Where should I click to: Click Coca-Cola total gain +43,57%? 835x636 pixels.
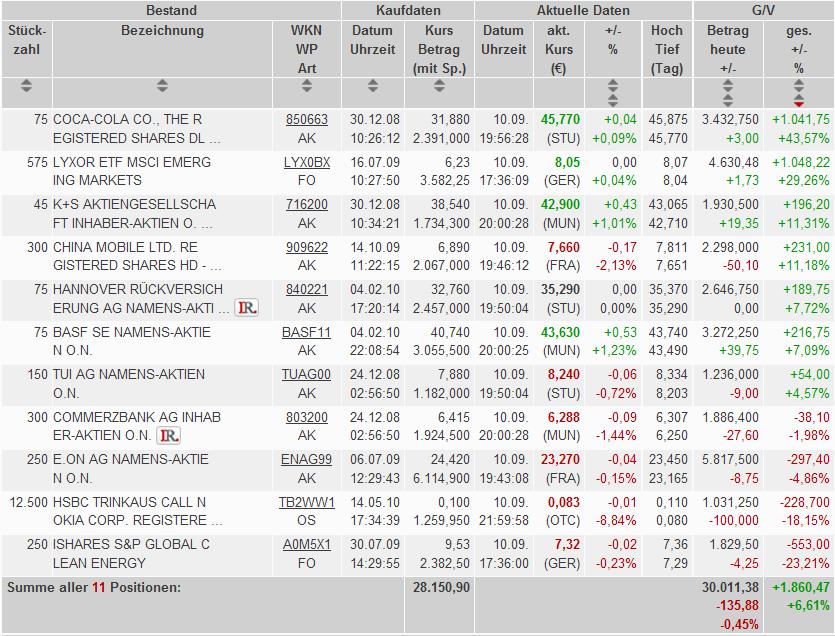coord(804,138)
